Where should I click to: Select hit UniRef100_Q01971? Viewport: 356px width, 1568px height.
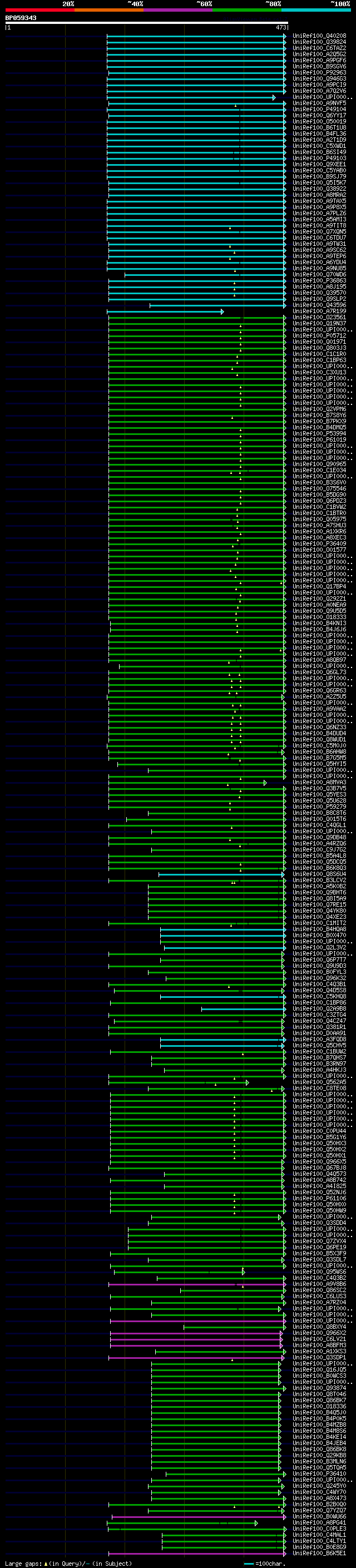319,342
